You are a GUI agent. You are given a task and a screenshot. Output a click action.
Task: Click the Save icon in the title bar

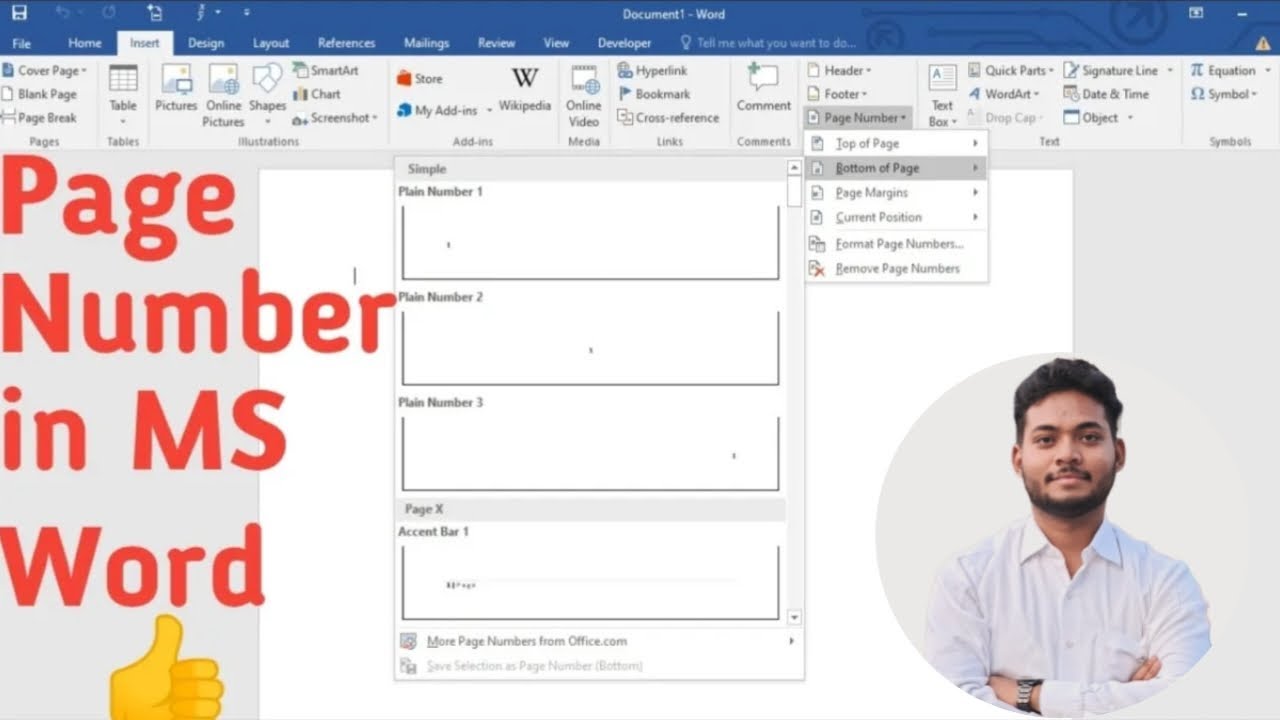pyautogui.click(x=19, y=13)
